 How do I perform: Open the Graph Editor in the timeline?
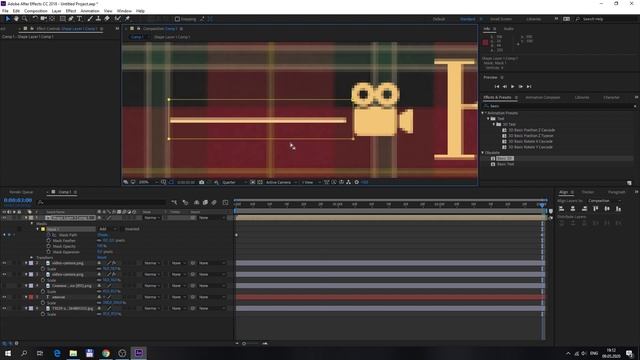225,202
